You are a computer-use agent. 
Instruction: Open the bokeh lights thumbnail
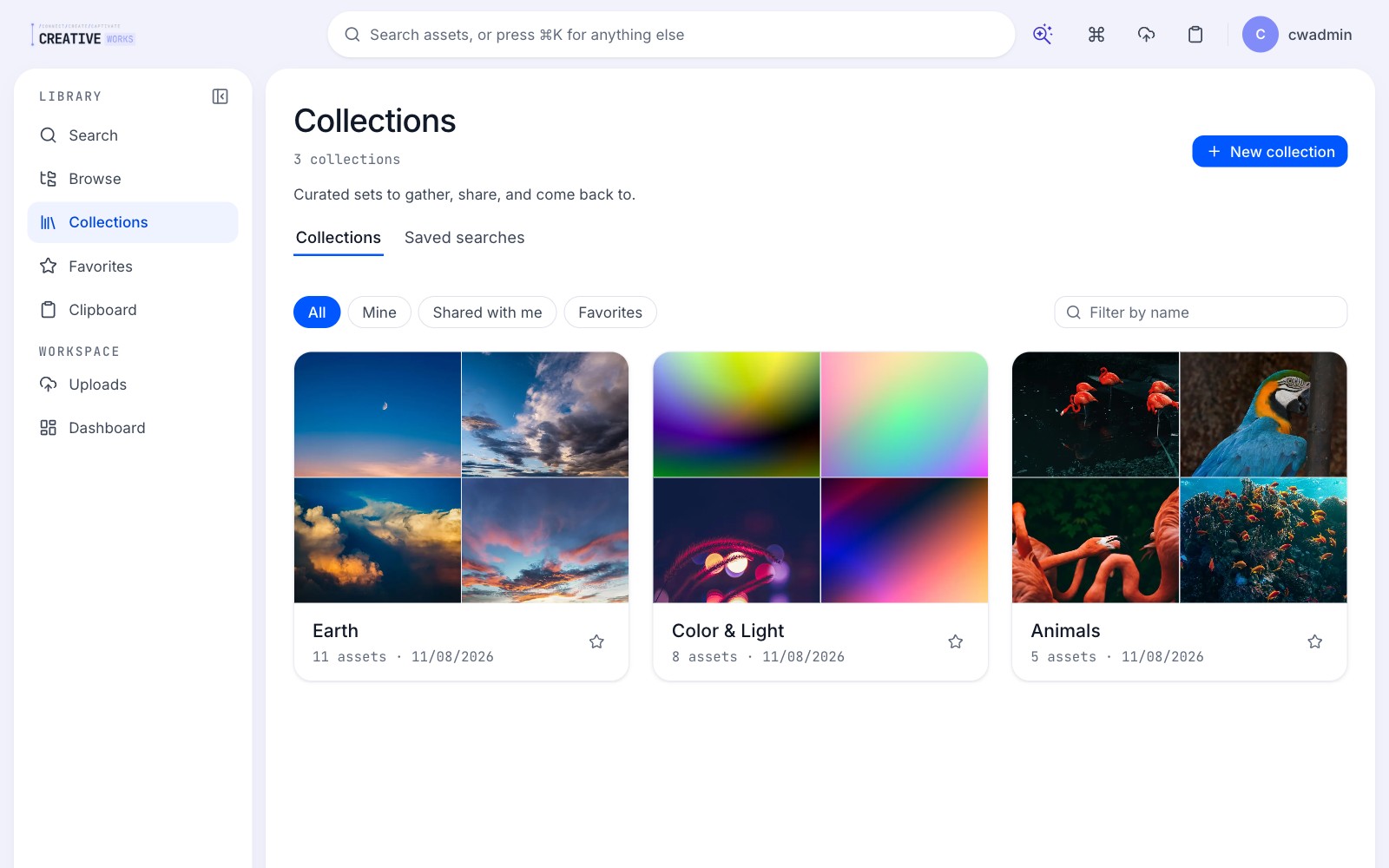coord(736,541)
